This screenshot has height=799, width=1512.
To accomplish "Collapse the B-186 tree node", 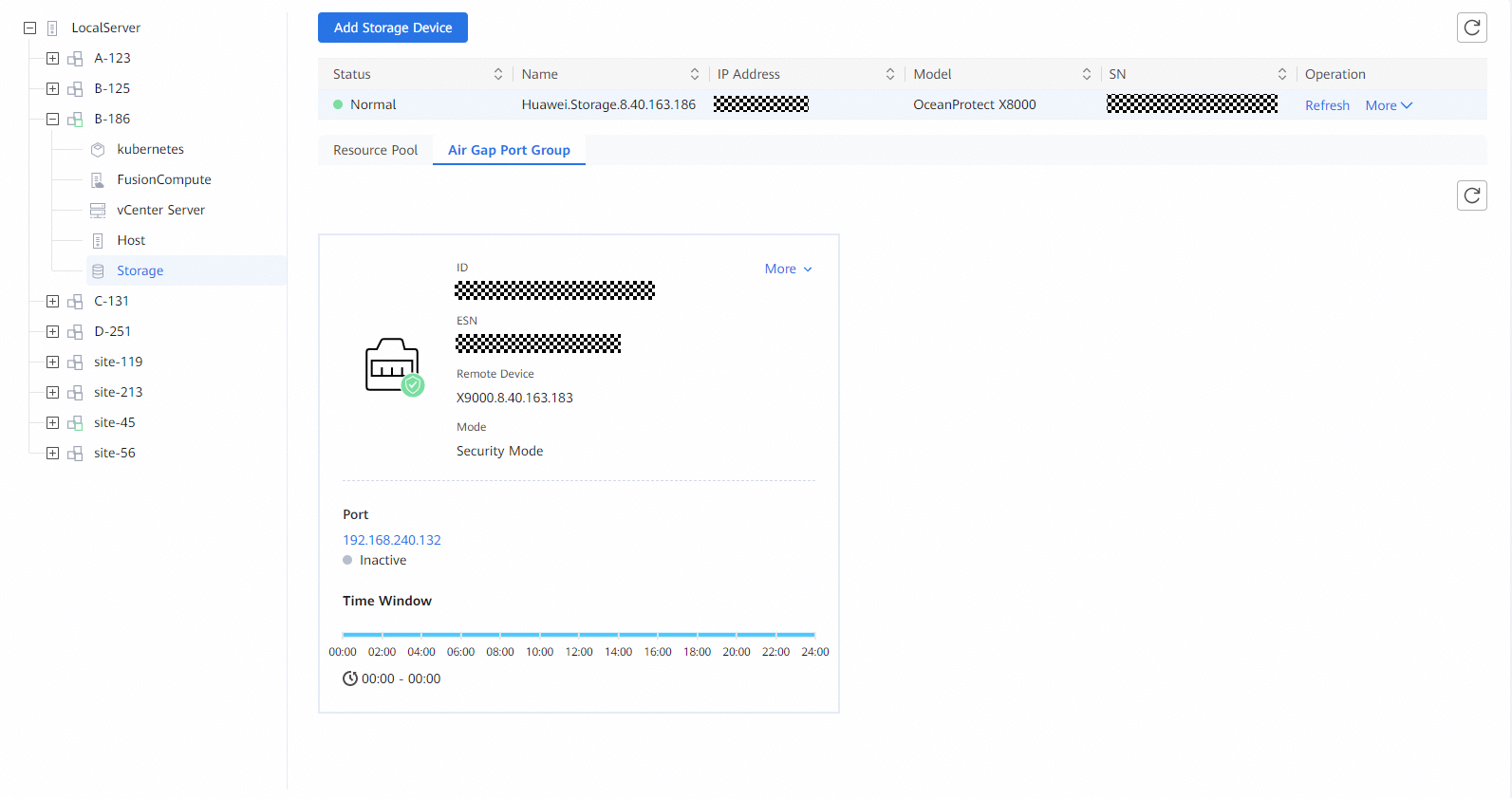I will coord(53,120).
